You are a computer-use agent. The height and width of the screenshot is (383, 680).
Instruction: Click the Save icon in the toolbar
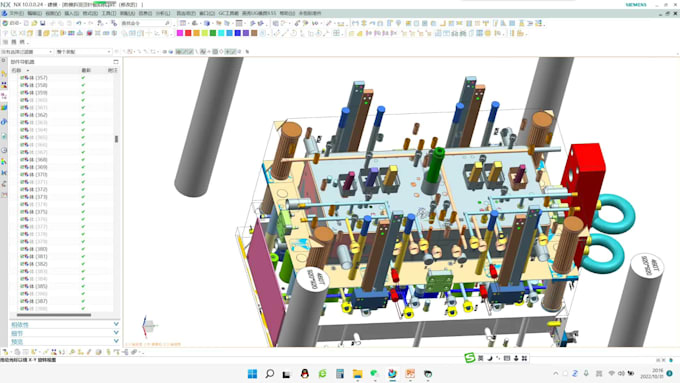tap(42, 23)
